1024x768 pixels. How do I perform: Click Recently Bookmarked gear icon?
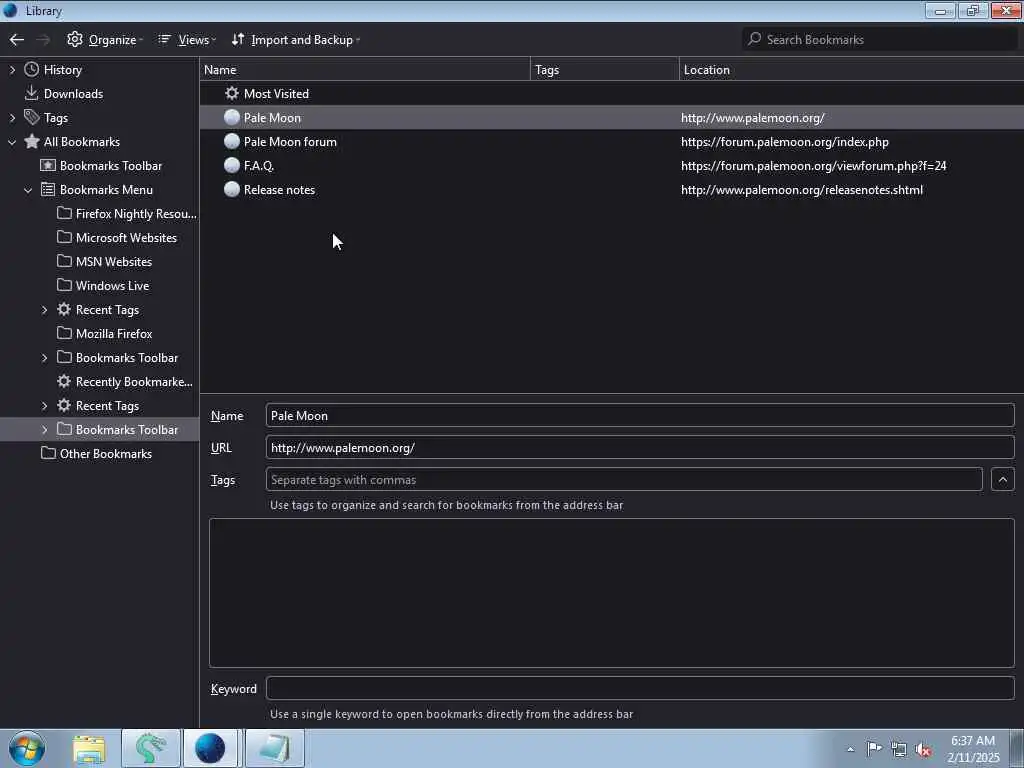click(x=64, y=381)
